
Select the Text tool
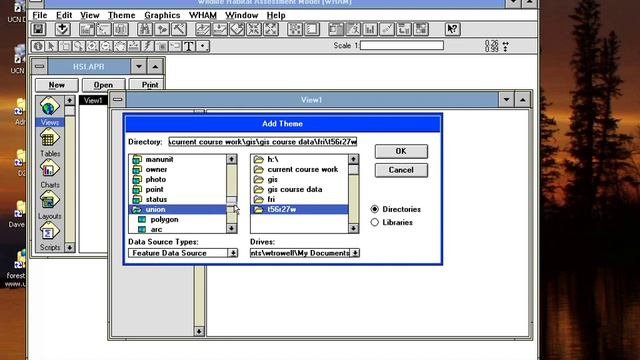189,46
